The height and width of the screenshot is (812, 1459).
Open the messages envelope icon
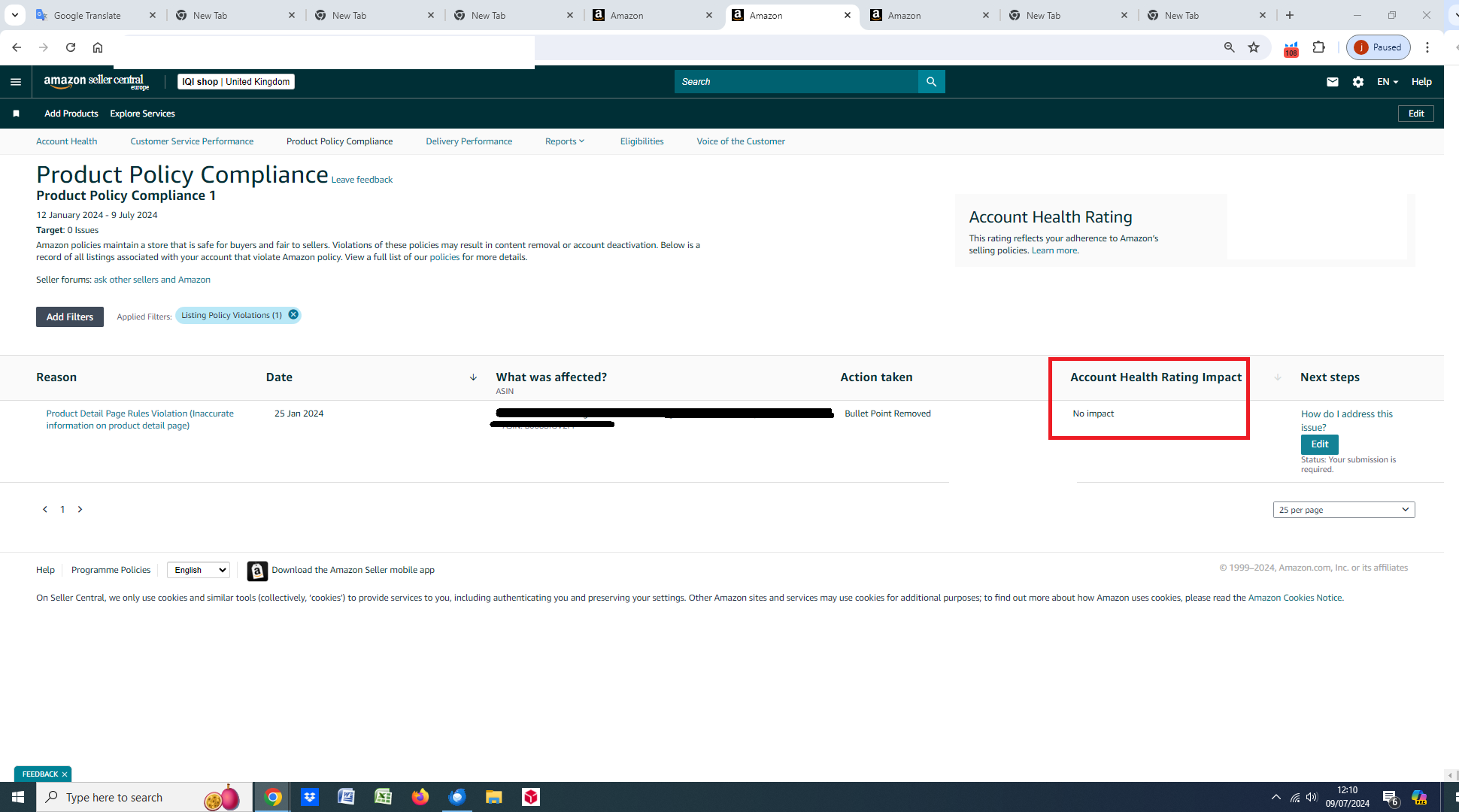click(x=1332, y=82)
